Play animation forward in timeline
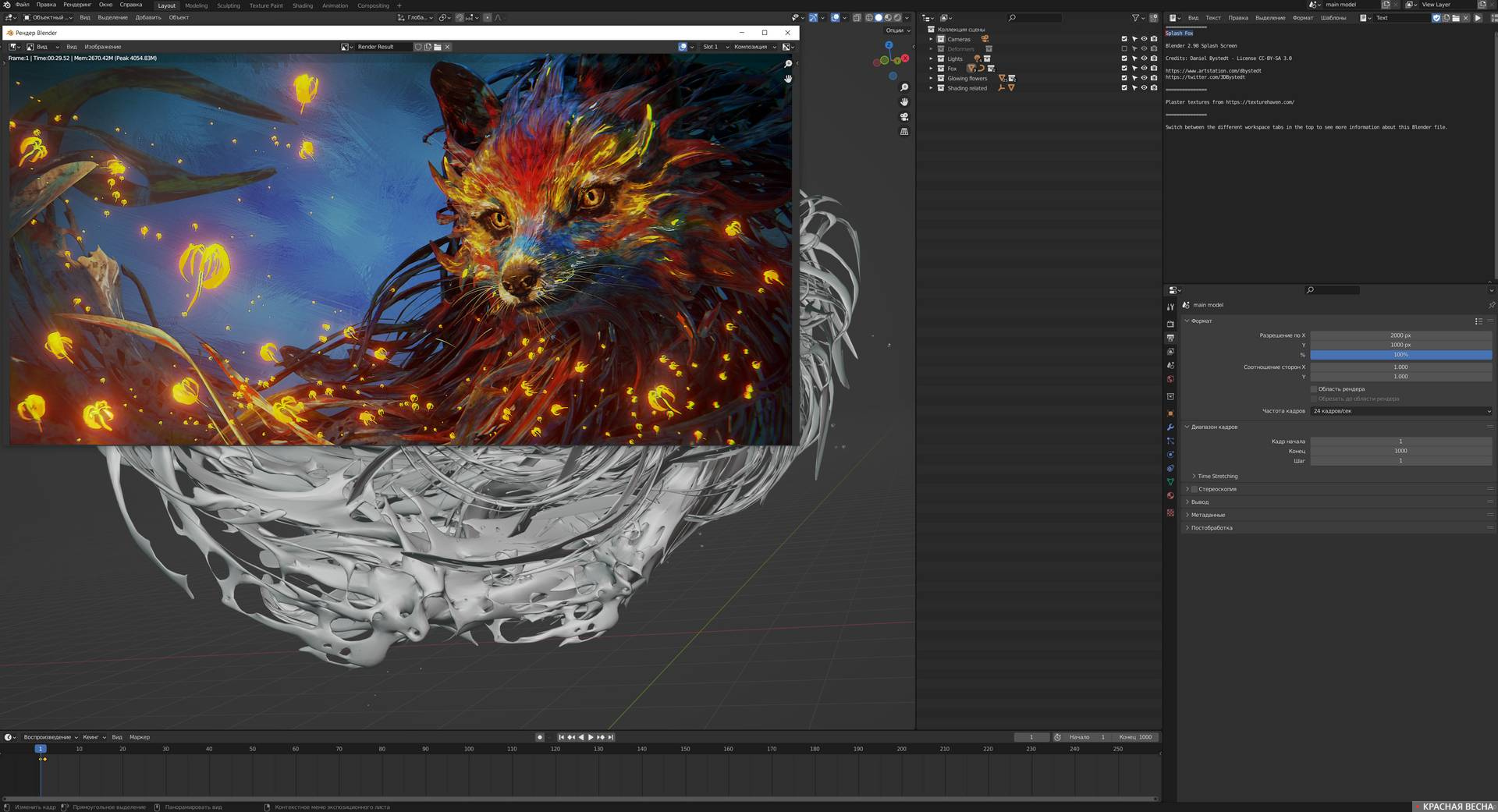This screenshot has height=812, width=1498. (591, 737)
